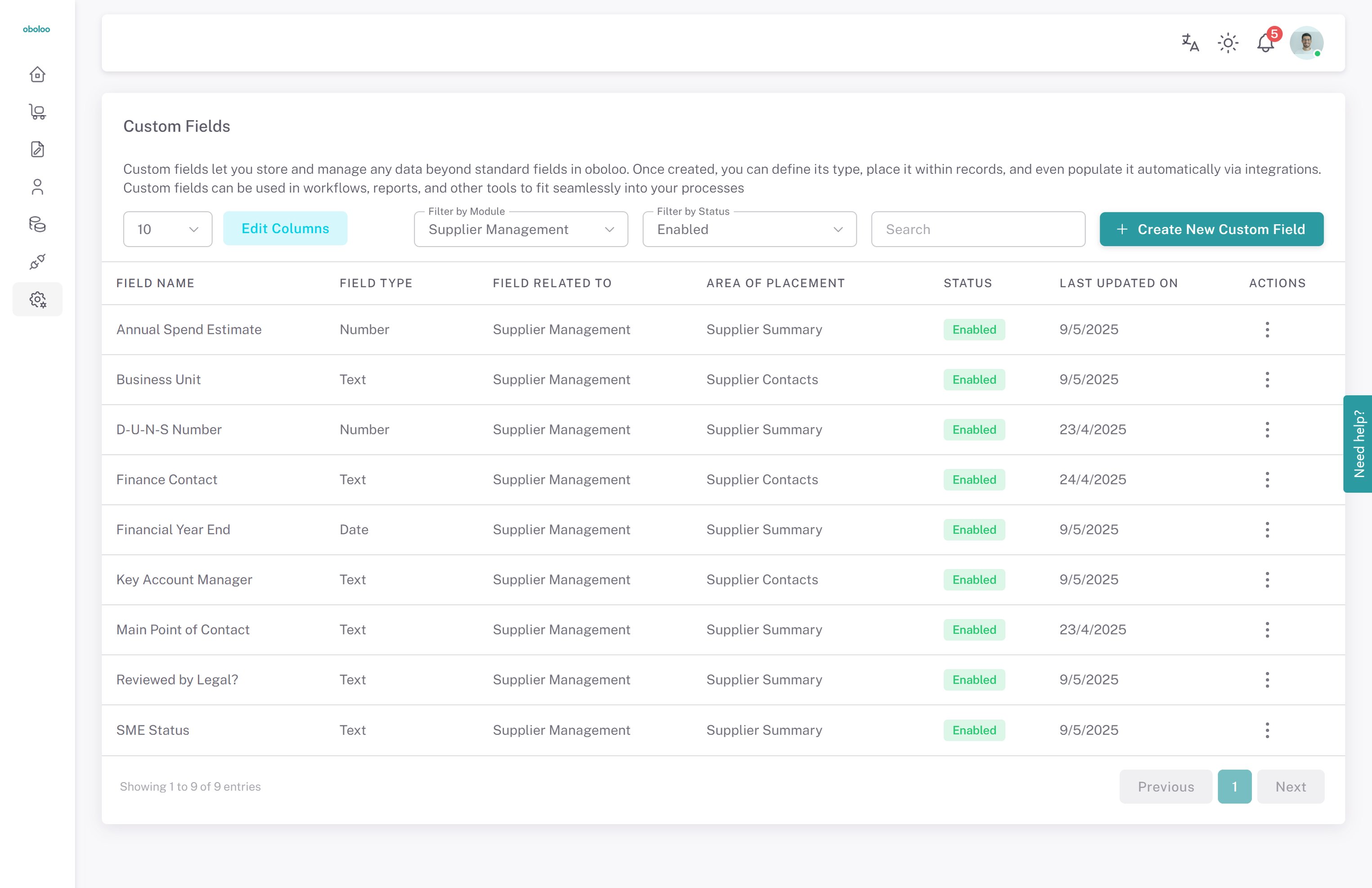This screenshot has width=1372, height=888.
Task: Open actions menu for Finance Contact
Action: point(1267,480)
